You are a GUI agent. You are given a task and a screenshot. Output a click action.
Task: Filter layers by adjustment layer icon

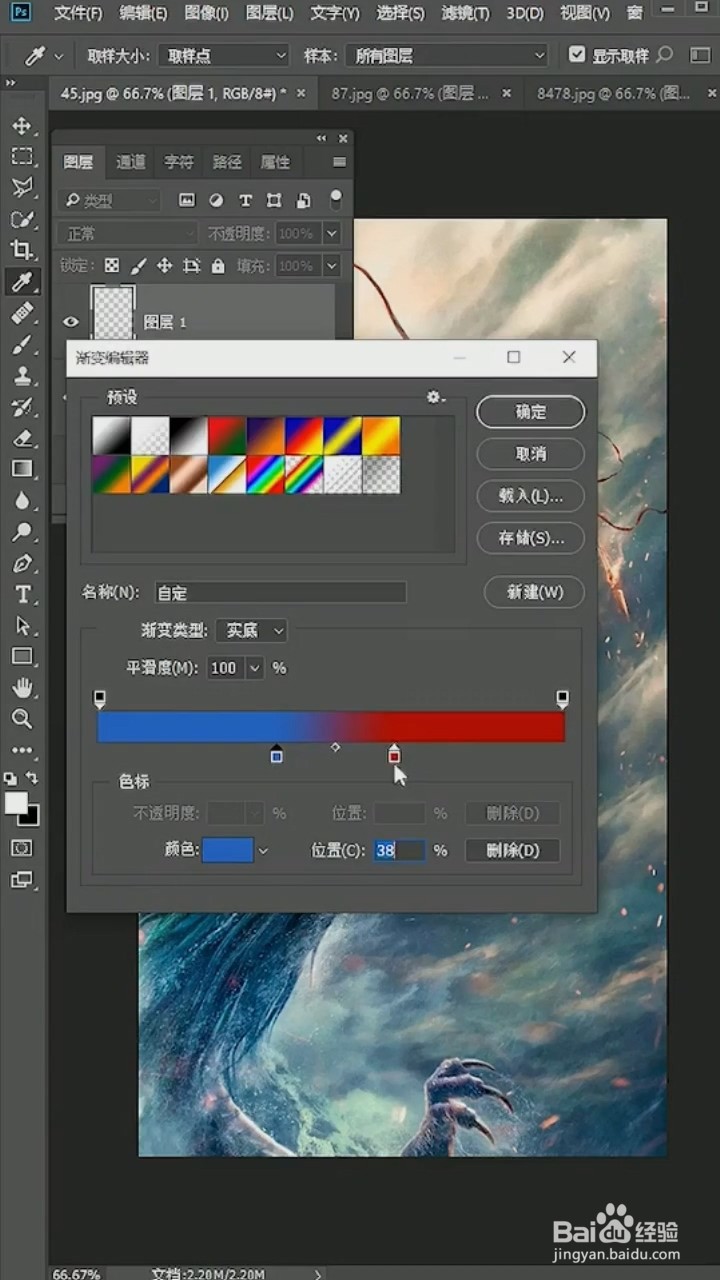pyautogui.click(x=216, y=201)
